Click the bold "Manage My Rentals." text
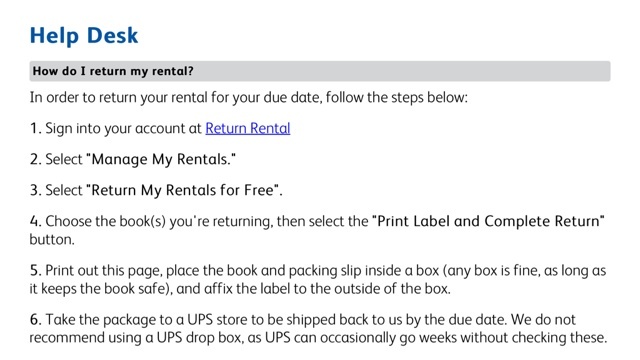This screenshot has width=640, height=360. tap(163, 159)
